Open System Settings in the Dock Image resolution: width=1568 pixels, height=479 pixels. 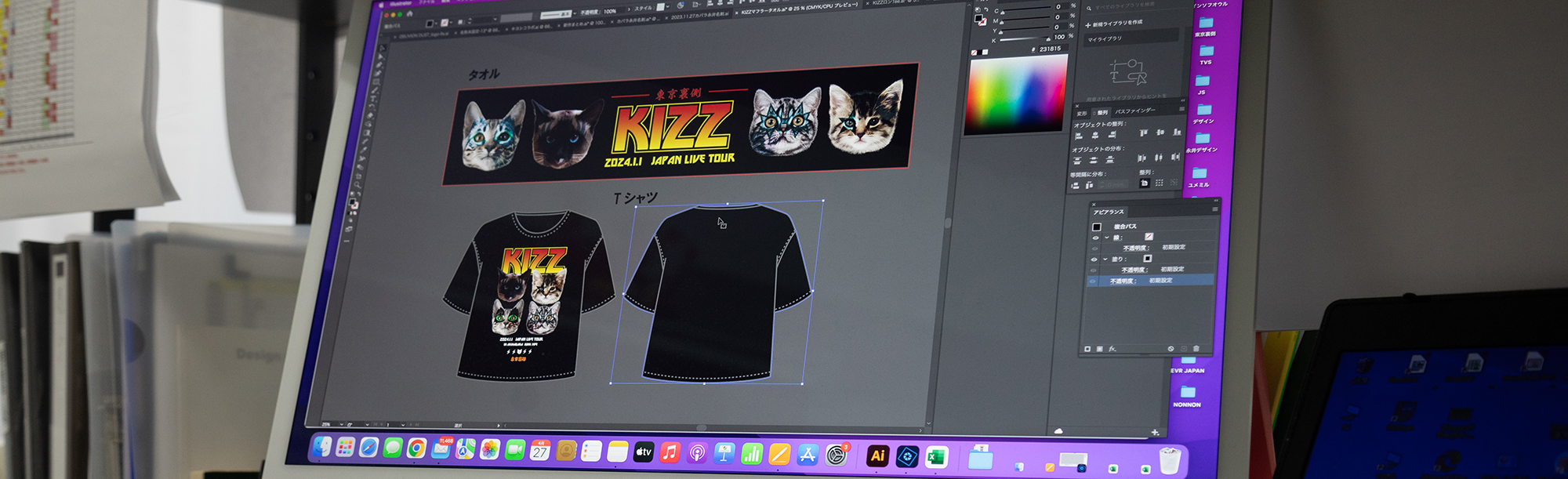(x=837, y=455)
